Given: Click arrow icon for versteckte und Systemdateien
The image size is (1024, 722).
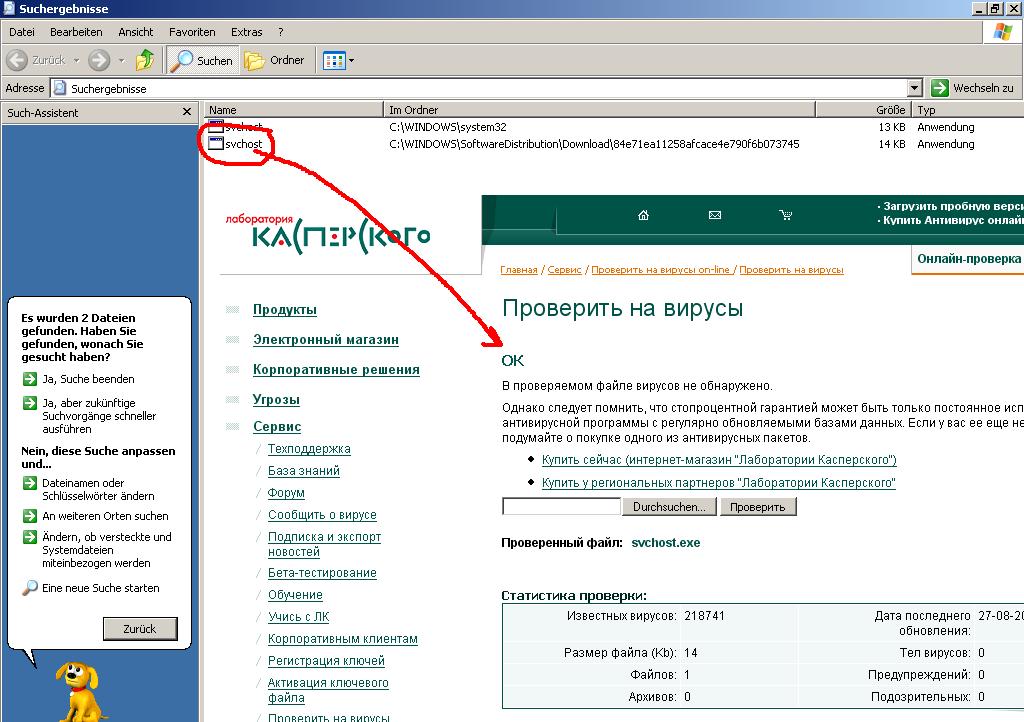Looking at the screenshot, I should [x=29, y=537].
